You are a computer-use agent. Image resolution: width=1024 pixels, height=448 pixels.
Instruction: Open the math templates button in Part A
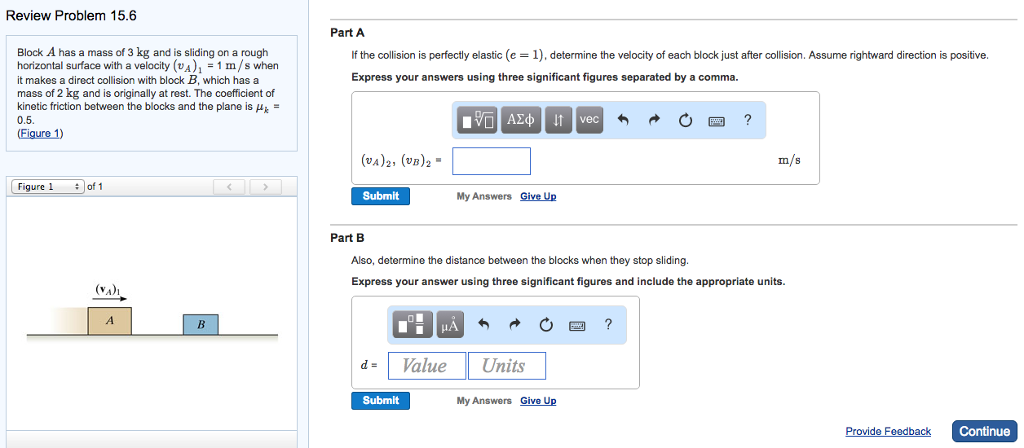point(478,120)
